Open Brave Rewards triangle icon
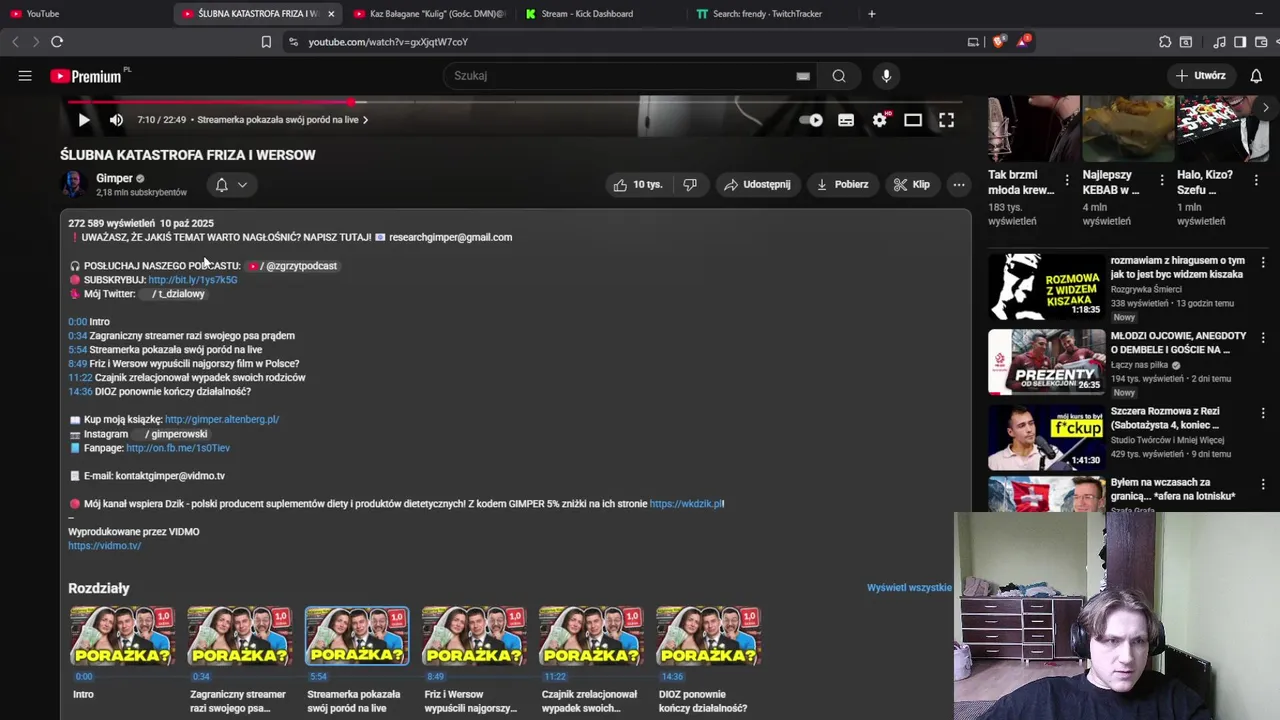 click(x=1023, y=42)
